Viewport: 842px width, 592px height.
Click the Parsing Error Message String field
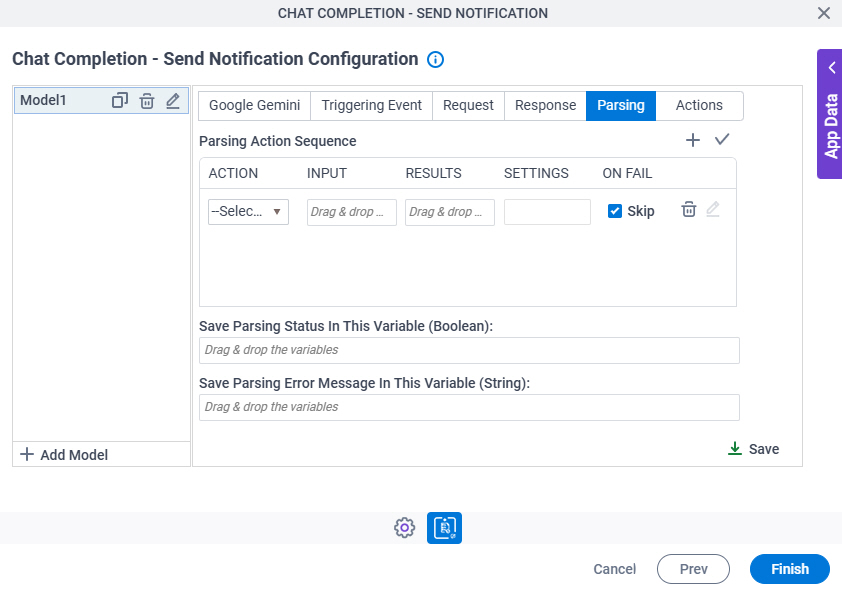pos(469,407)
